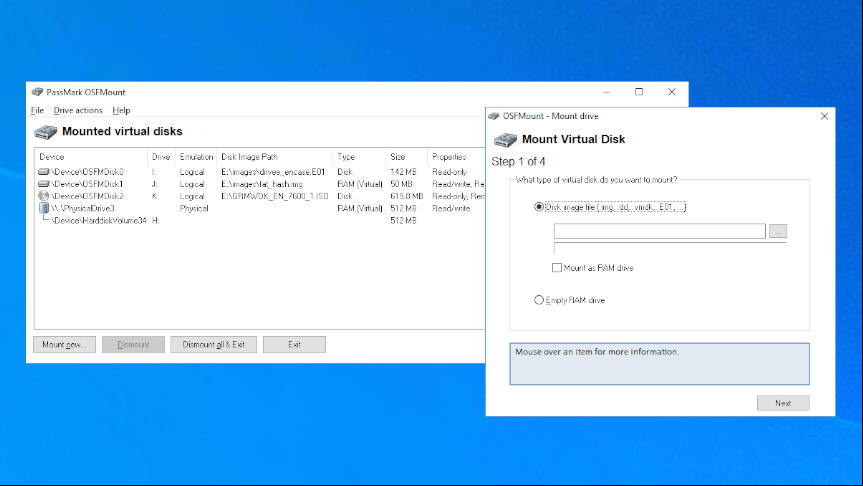Click the Mount new... button

(x=64, y=345)
